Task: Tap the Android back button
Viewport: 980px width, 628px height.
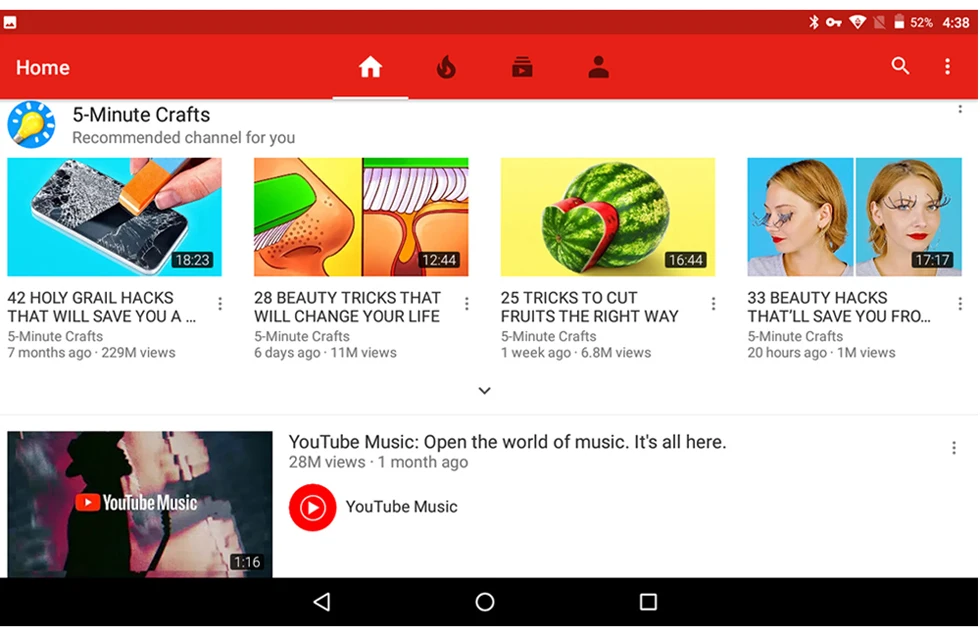Action: [x=322, y=602]
